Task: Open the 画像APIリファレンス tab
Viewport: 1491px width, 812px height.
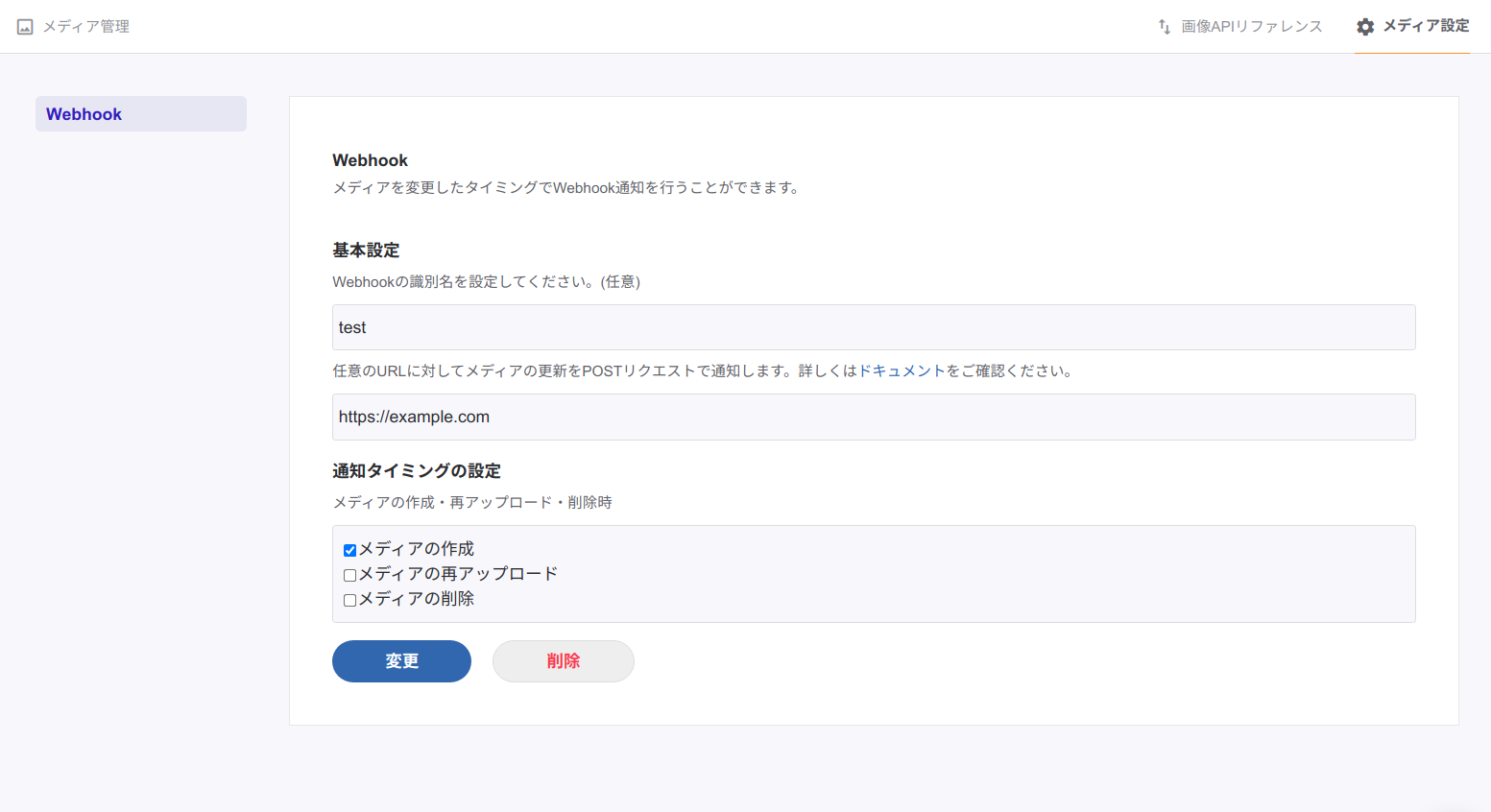Action: pyautogui.click(x=1251, y=27)
